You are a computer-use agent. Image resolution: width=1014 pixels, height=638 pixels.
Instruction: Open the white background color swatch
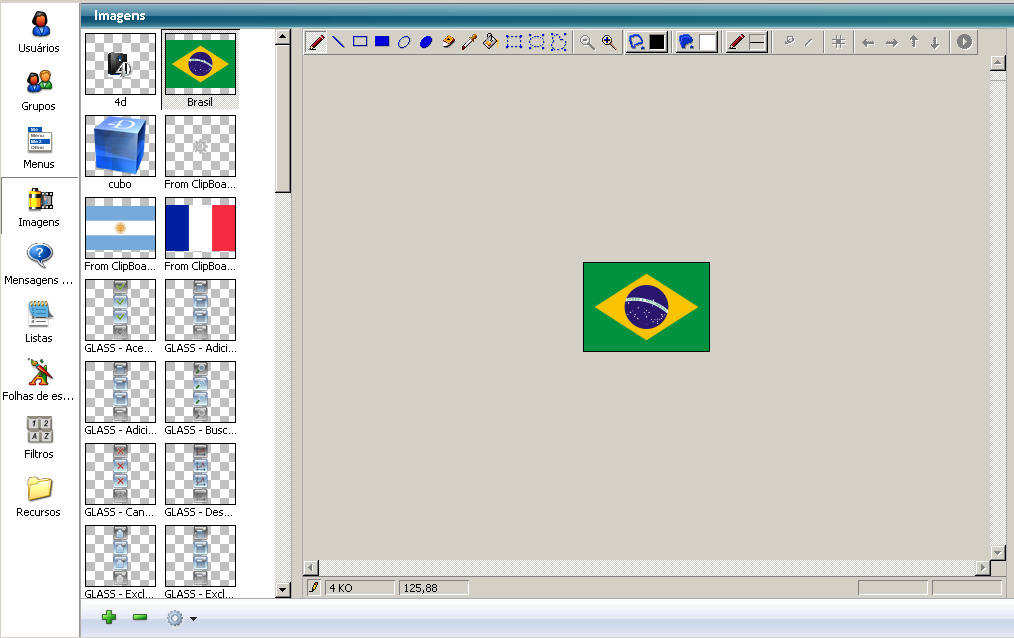click(x=707, y=42)
